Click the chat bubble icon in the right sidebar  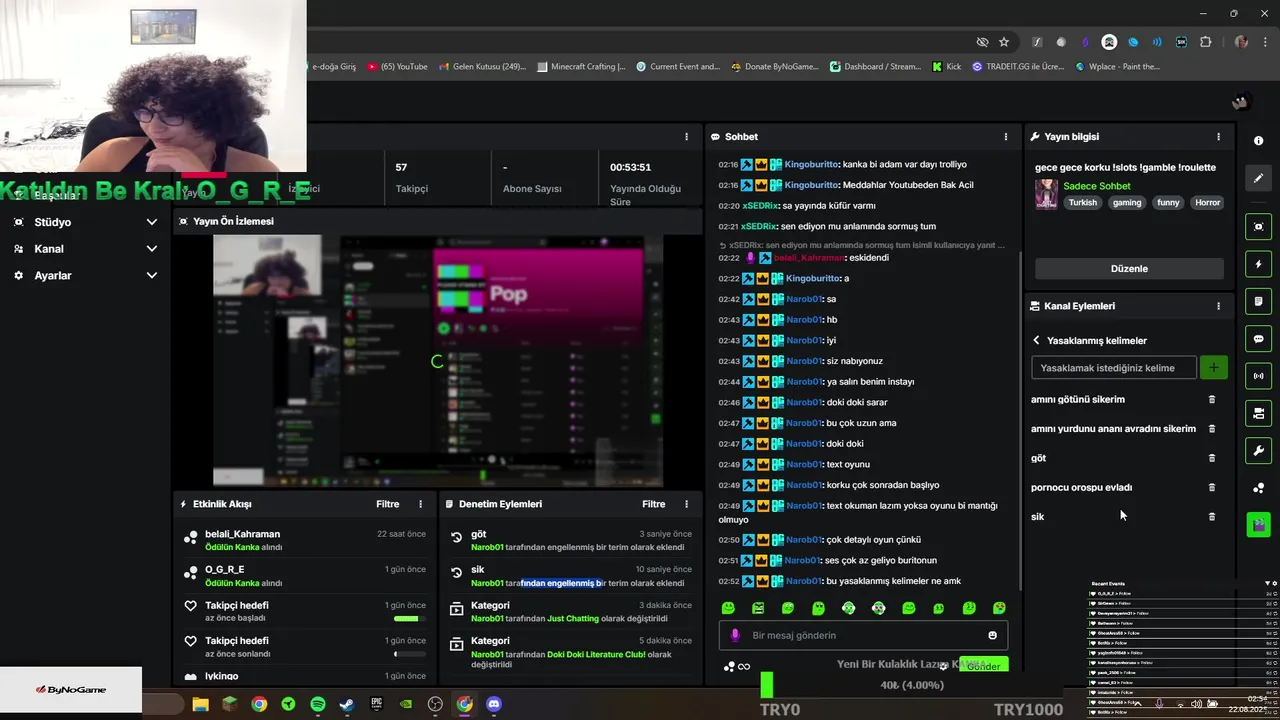[x=1259, y=339]
